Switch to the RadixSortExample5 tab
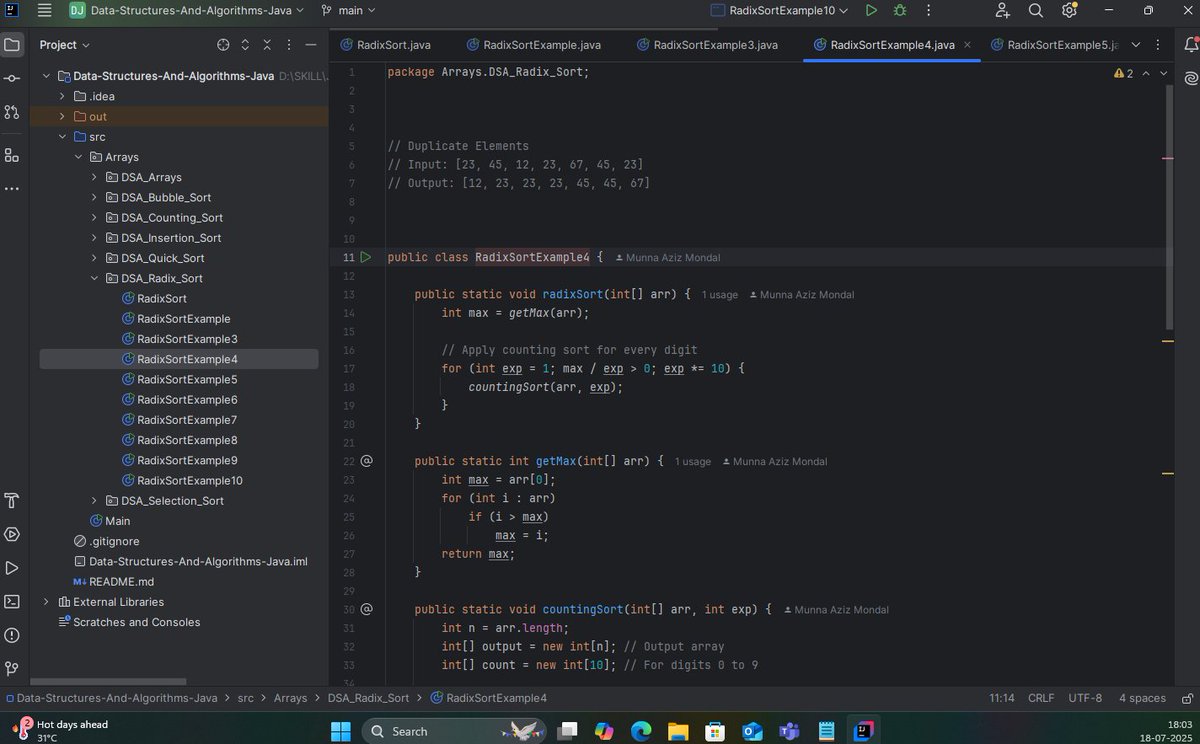This screenshot has height=744, width=1200. [x=1052, y=45]
